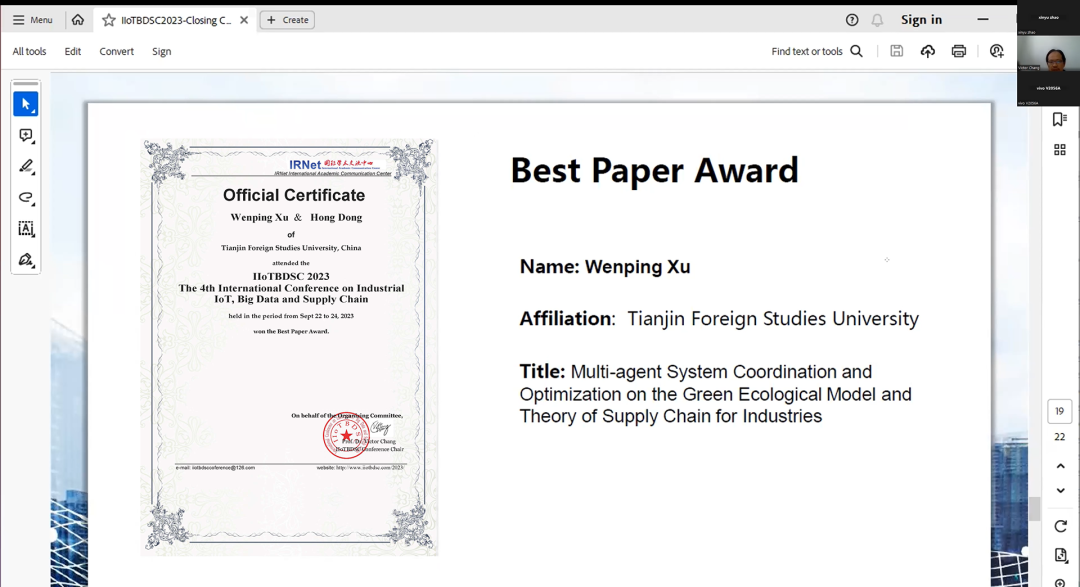Click the Best Paper Award certificate image
The width and height of the screenshot is (1080, 587).
coord(289,347)
